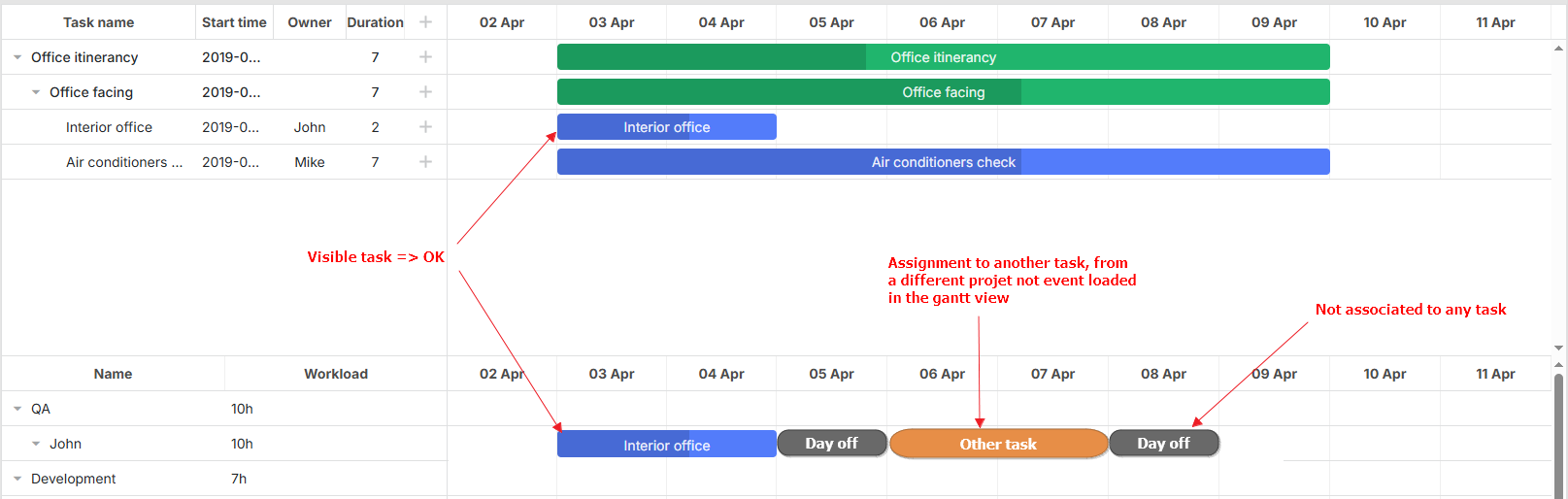The width and height of the screenshot is (1568, 499).
Task: Collapse the Office facing subtask
Action: coord(36,92)
